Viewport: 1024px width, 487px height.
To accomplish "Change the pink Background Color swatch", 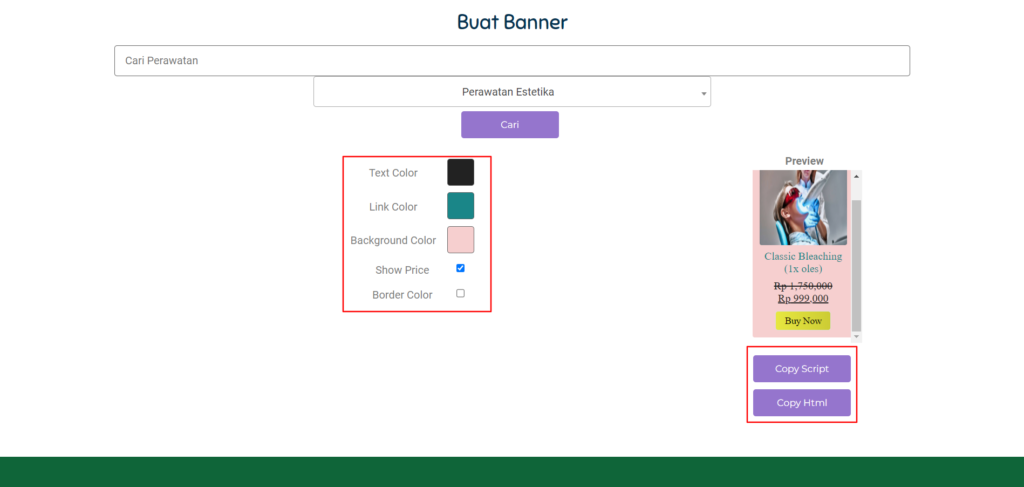I will coord(460,240).
